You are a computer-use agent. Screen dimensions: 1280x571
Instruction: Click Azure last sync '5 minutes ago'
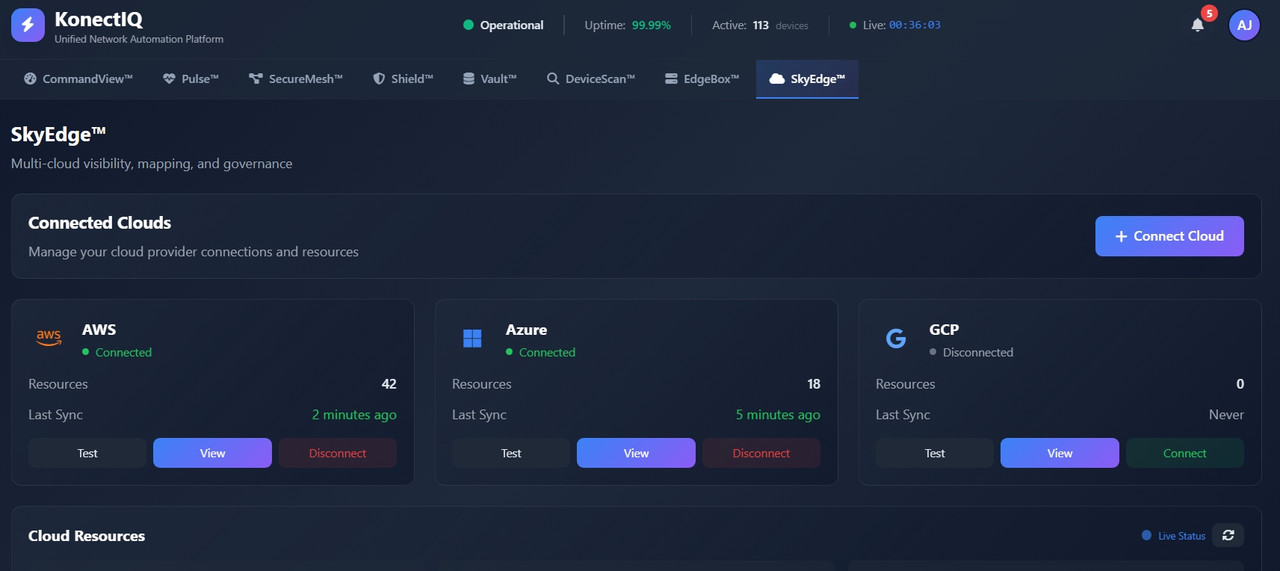click(x=778, y=415)
